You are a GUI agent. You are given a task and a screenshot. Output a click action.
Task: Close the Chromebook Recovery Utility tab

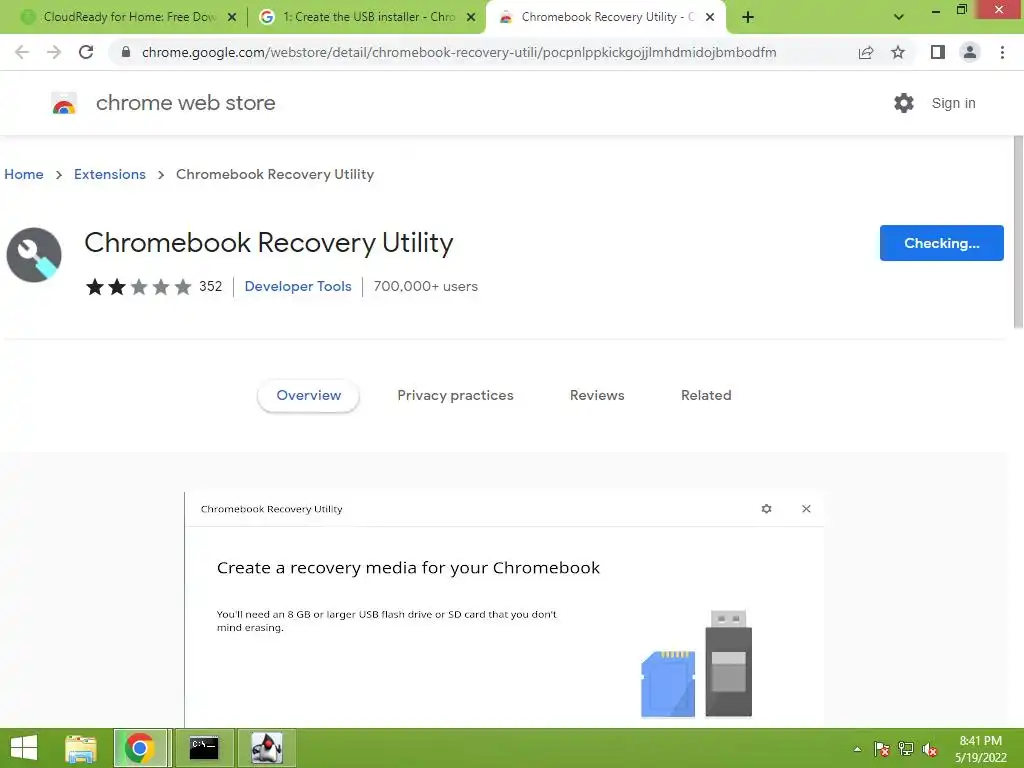click(710, 18)
